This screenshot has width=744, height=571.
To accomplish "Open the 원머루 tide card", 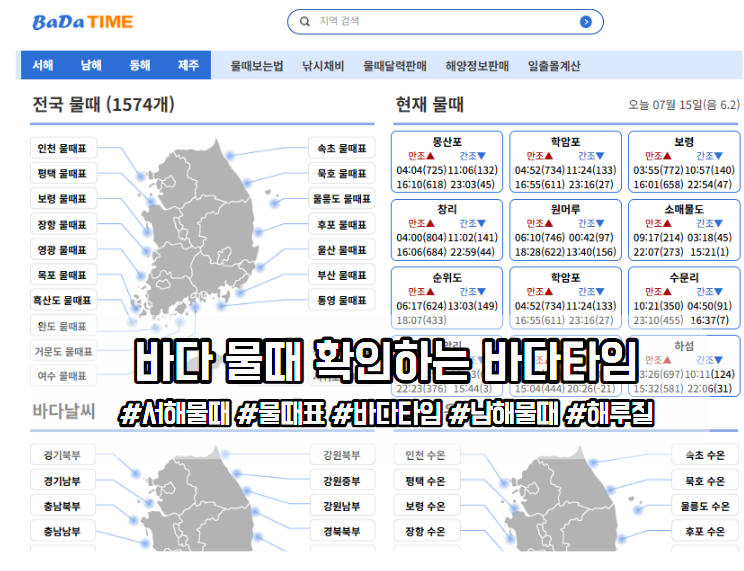I will point(565,230).
